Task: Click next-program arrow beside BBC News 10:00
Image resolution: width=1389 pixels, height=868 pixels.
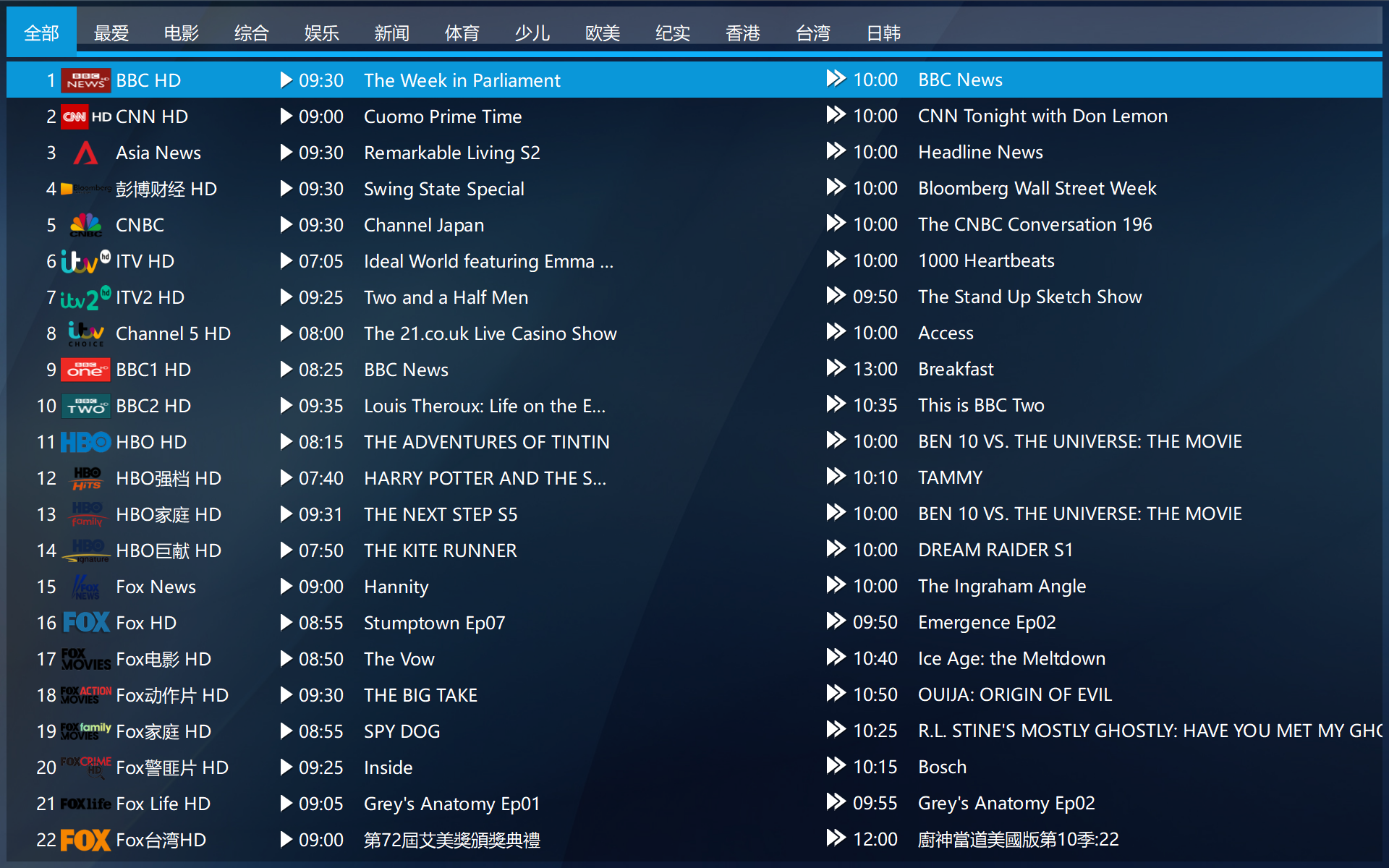Action: tap(836, 79)
